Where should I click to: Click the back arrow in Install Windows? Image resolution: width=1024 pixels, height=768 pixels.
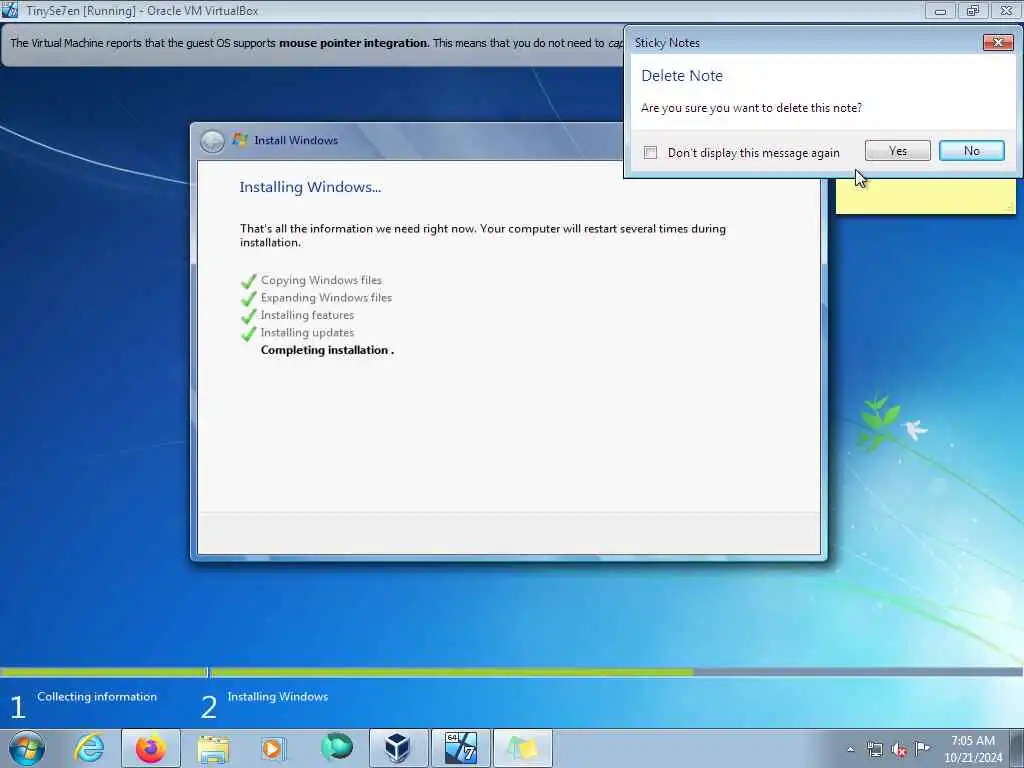[212, 141]
